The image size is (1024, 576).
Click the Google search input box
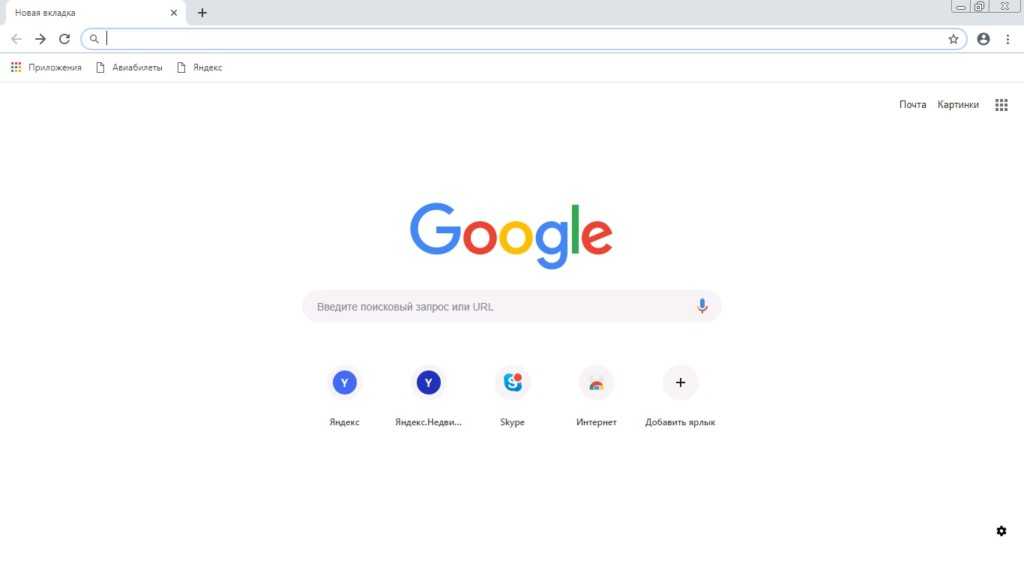(511, 306)
